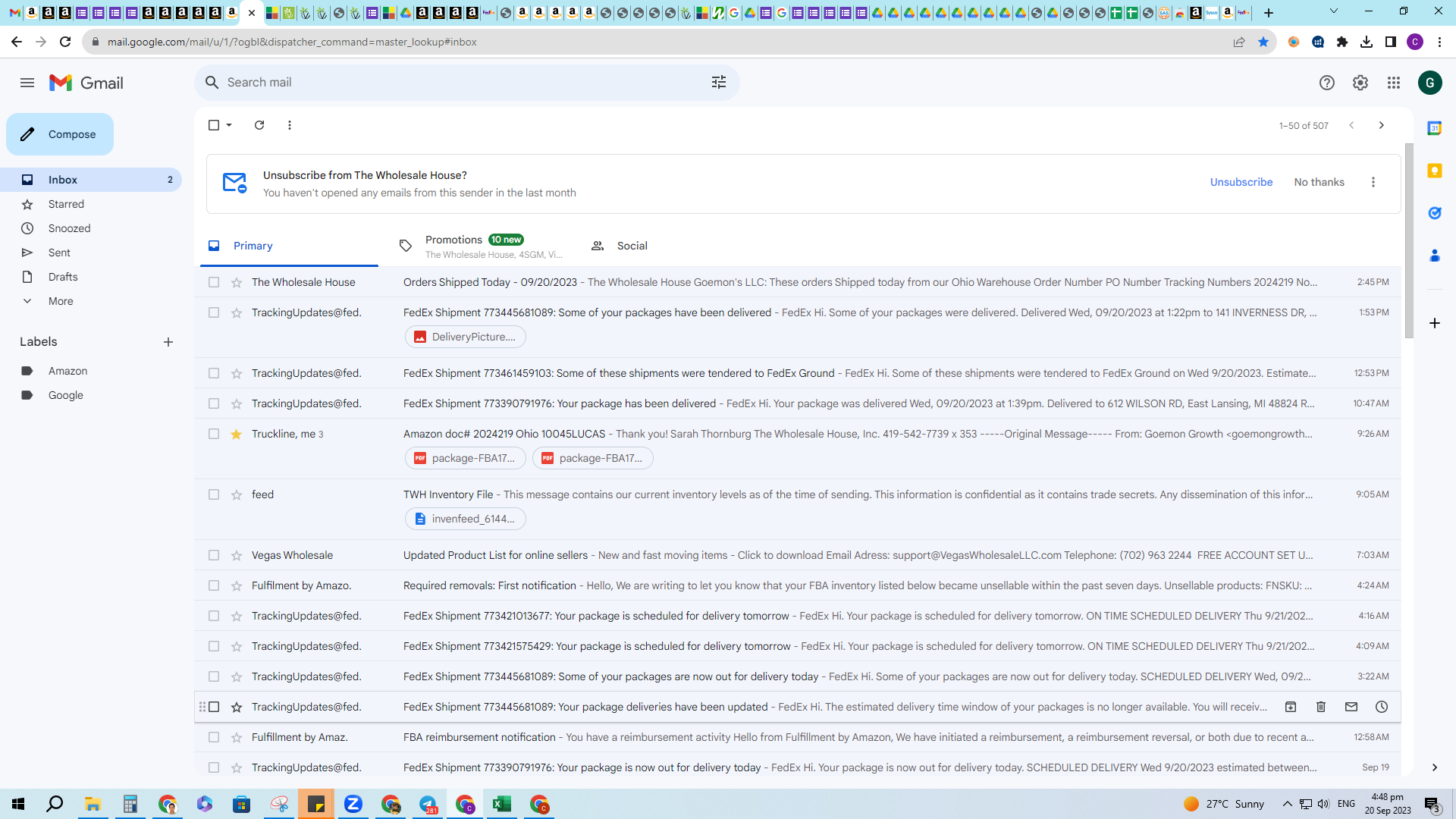1456x819 pixels.
Task: Check the Vegas Wholesale email checkbox
Action: (214, 555)
